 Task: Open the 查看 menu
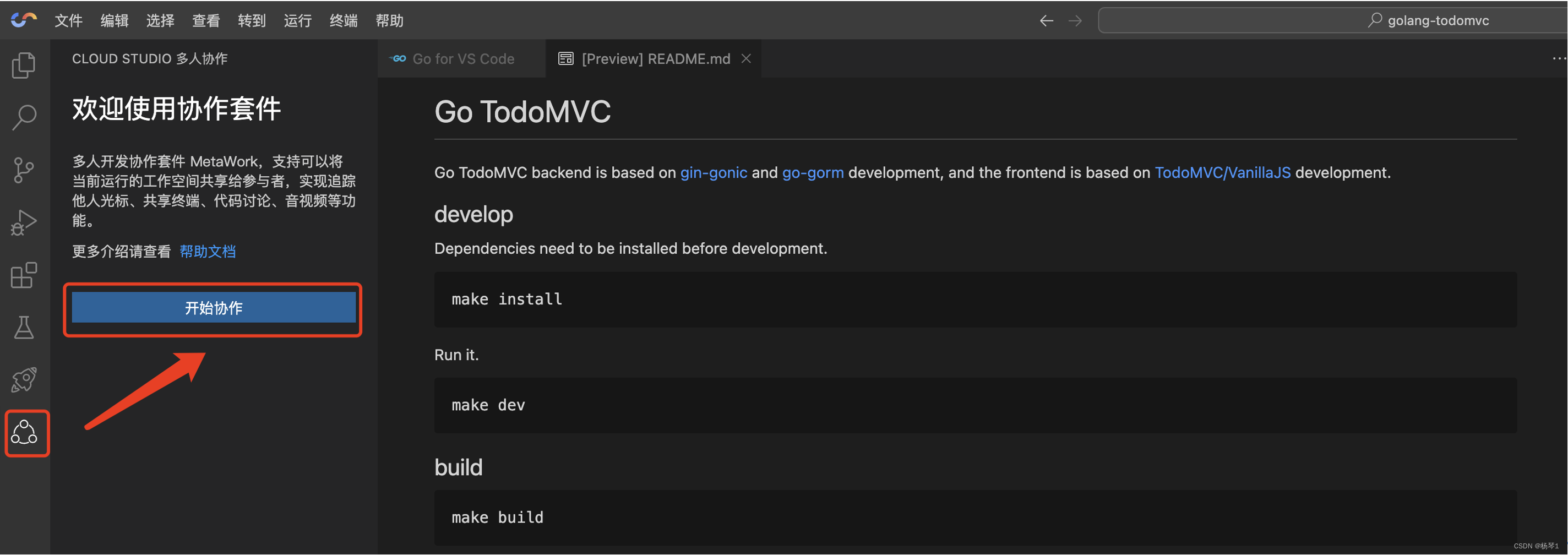[206, 21]
